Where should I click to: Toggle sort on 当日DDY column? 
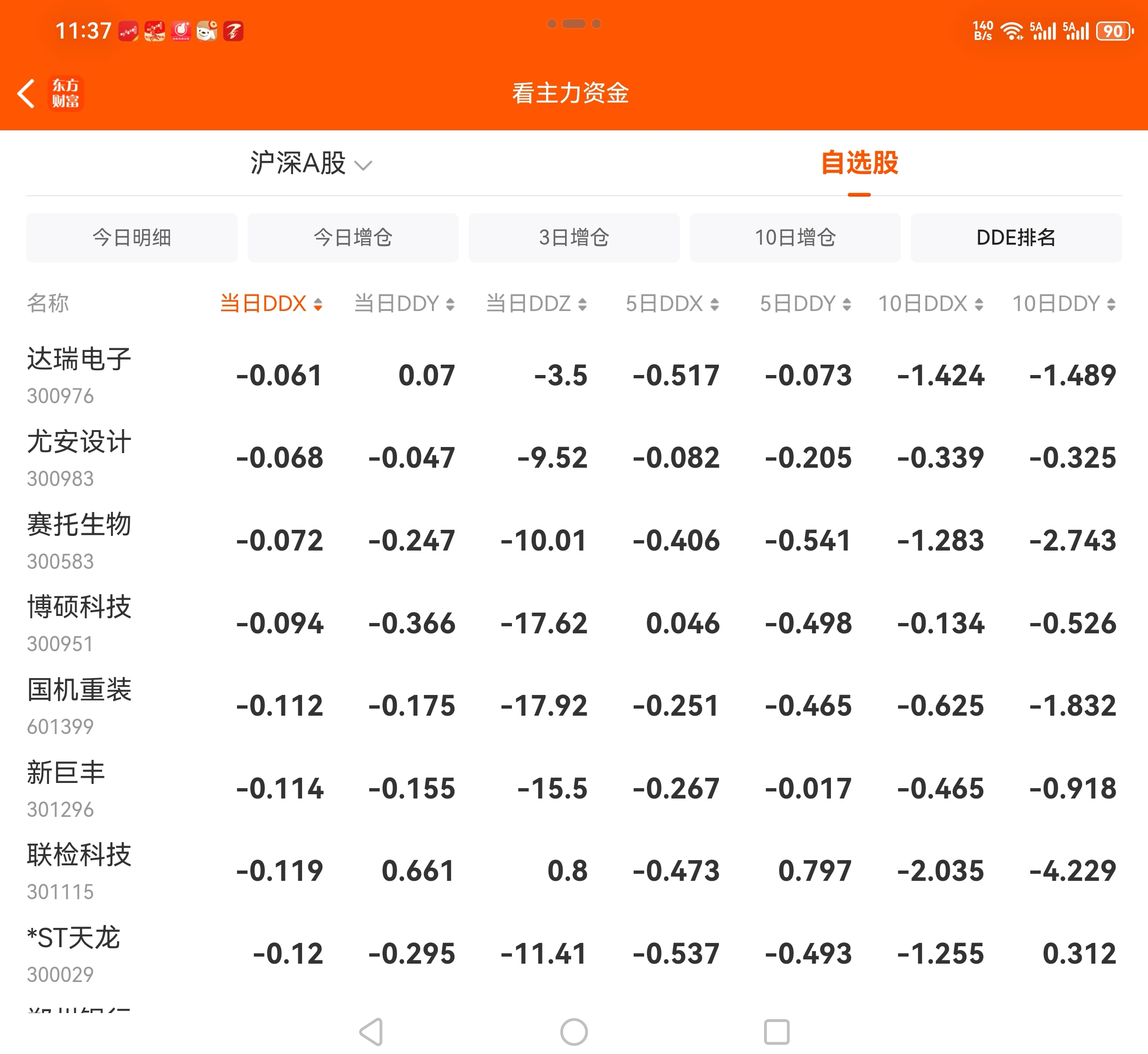coord(404,303)
